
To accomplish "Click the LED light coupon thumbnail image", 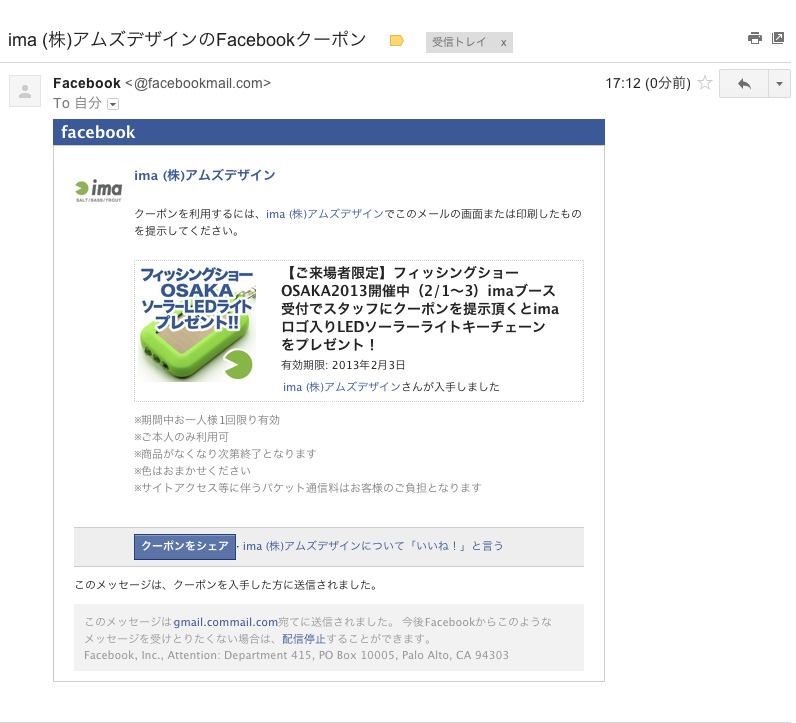I will 197,324.
